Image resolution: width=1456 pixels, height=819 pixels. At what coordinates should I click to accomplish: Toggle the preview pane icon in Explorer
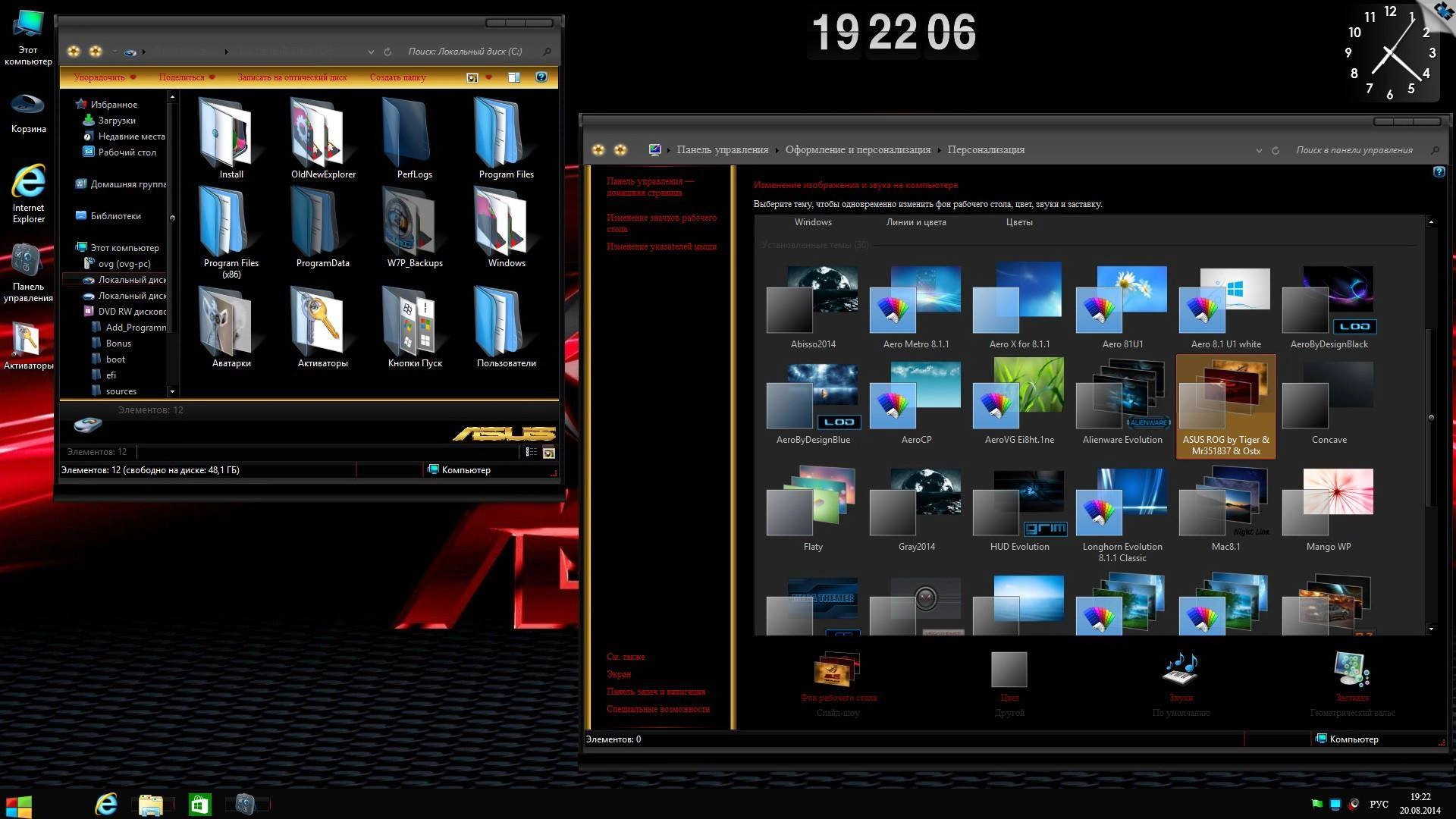coord(513,77)
